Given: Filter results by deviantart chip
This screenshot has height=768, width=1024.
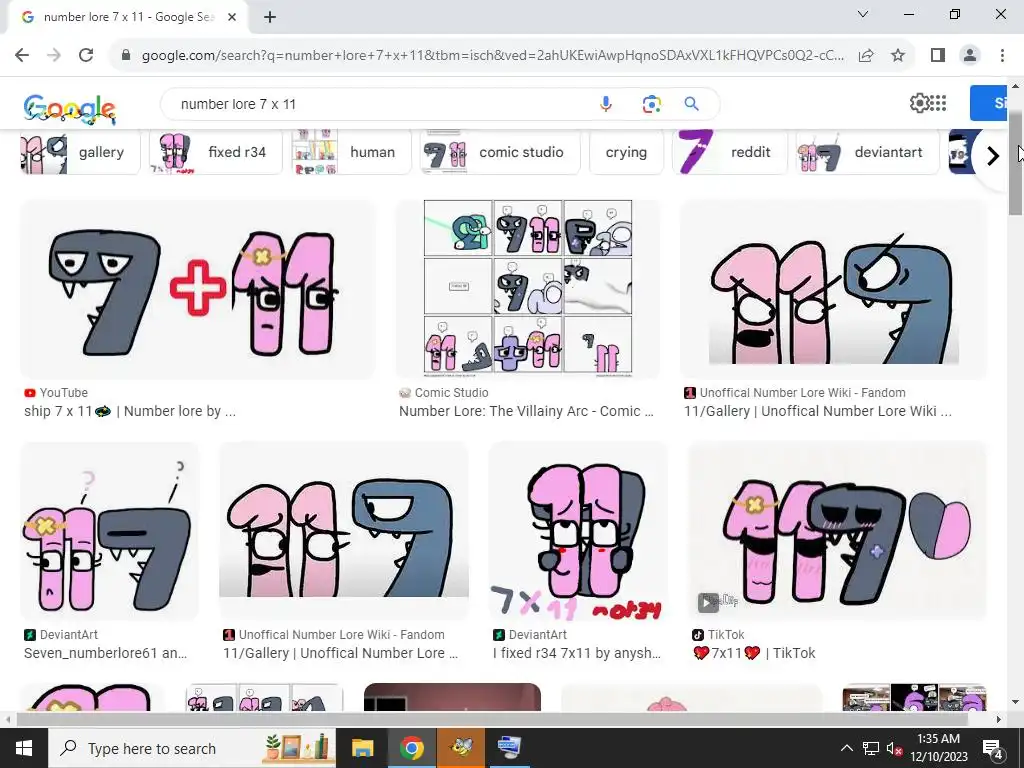Looking at the screenshot, I should pos(868,152).
